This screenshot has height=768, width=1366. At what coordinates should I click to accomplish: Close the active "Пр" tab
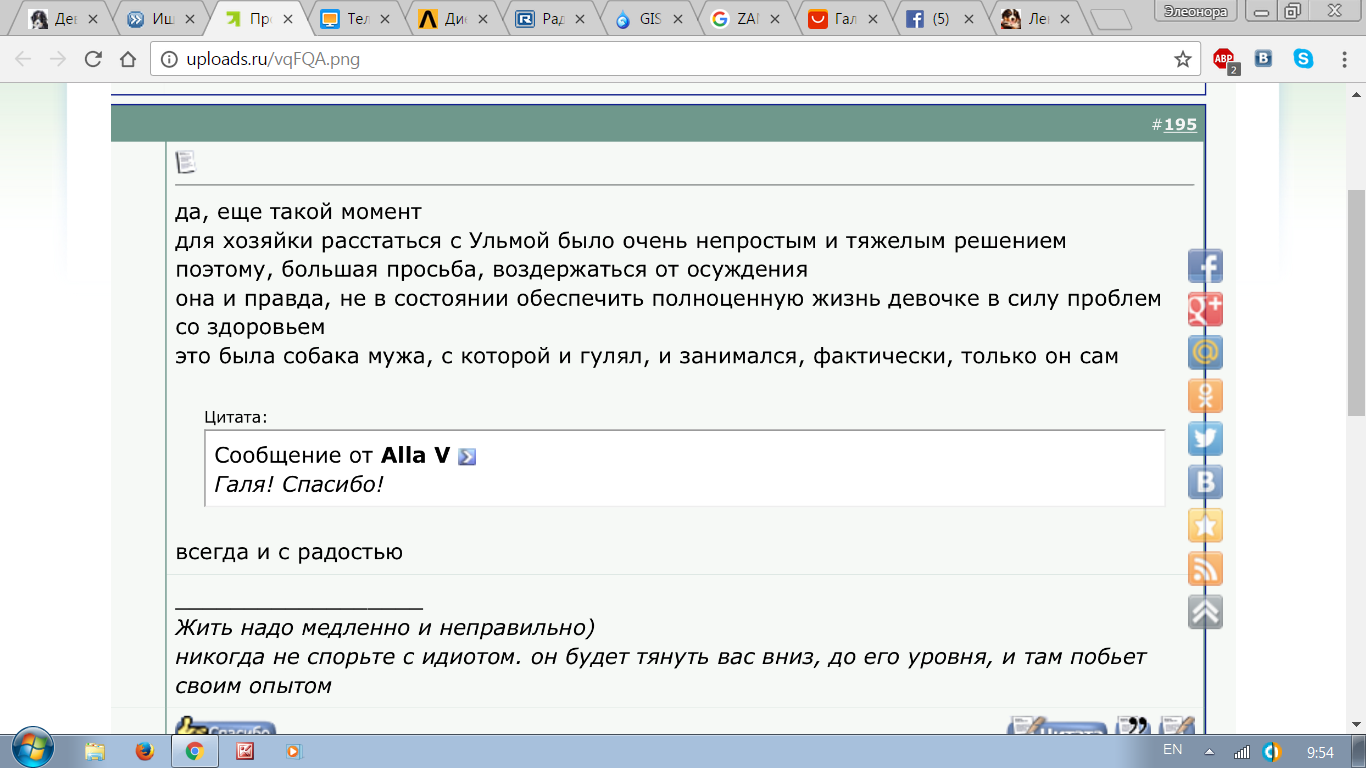(x=287, y=18)
